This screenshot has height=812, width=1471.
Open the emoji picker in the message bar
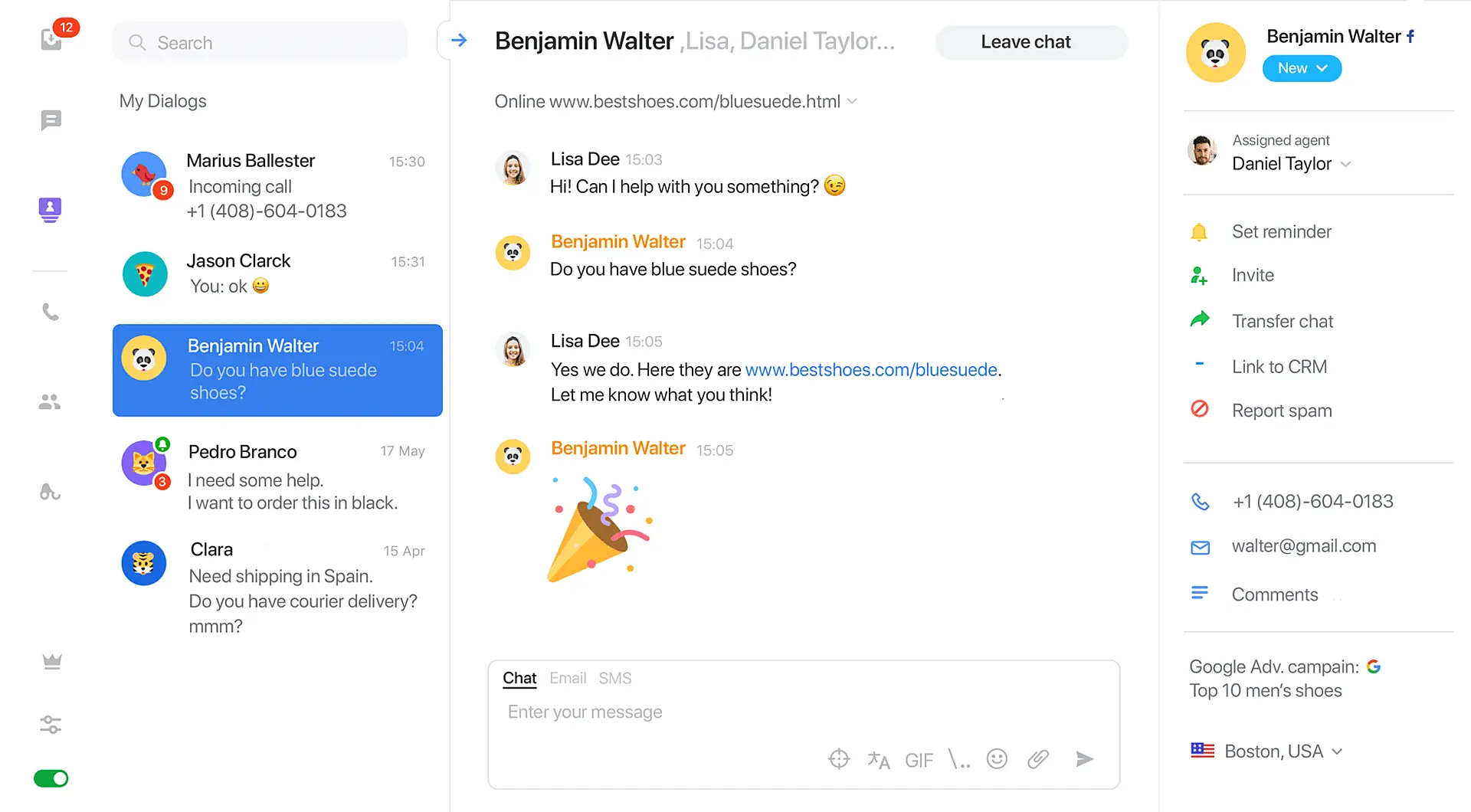click(997, 758)
